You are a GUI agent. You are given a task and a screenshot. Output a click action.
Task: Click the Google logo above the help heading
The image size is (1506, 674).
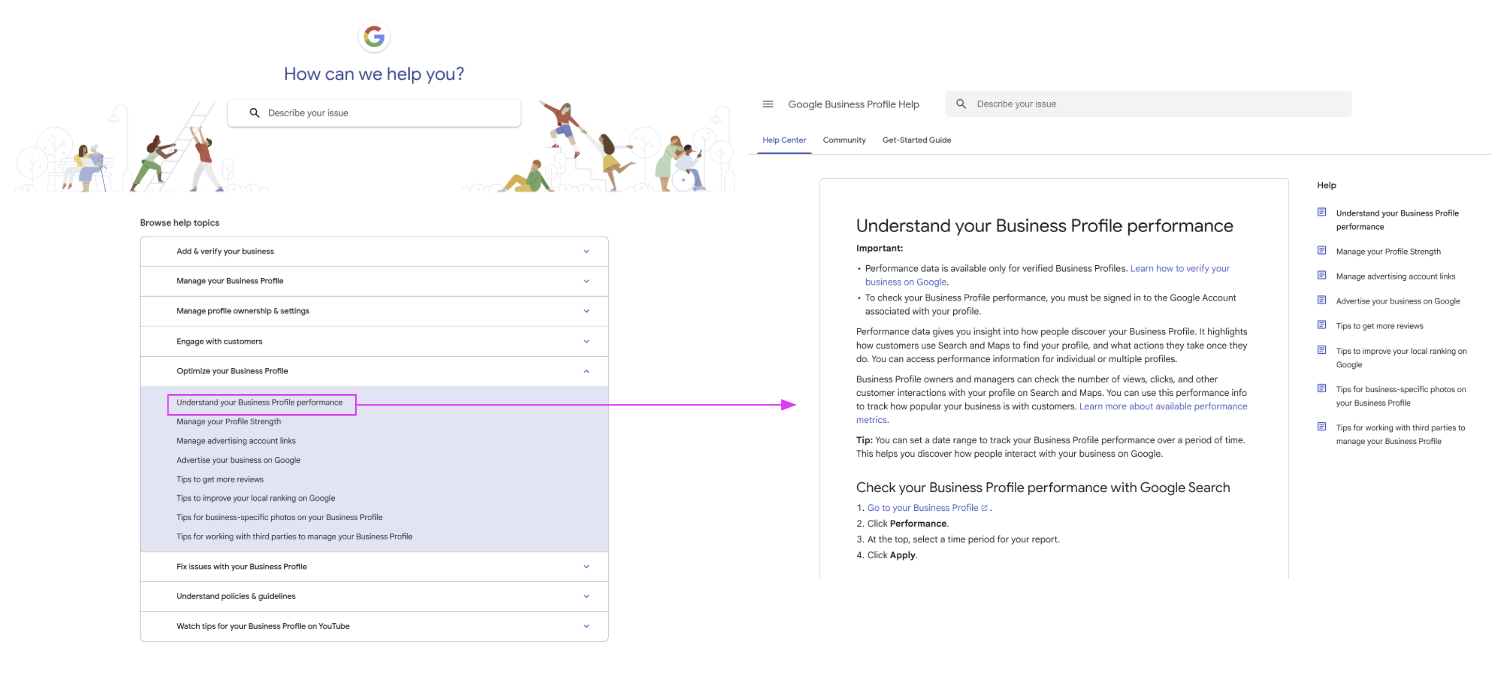(x=374, y=38)
